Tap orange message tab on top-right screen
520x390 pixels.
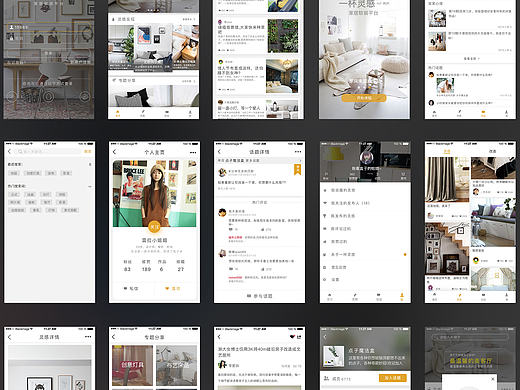[x=483, y=113]
